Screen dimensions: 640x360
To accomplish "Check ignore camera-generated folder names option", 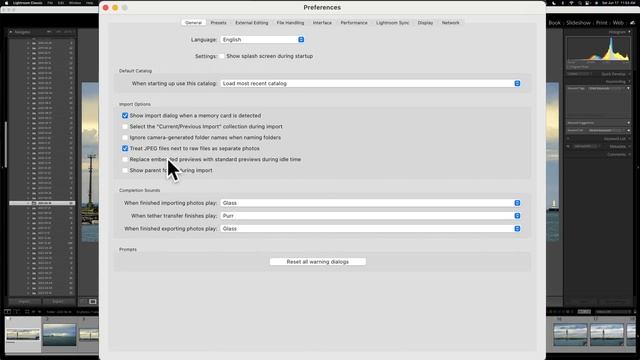I will click(x=125, y=138).
